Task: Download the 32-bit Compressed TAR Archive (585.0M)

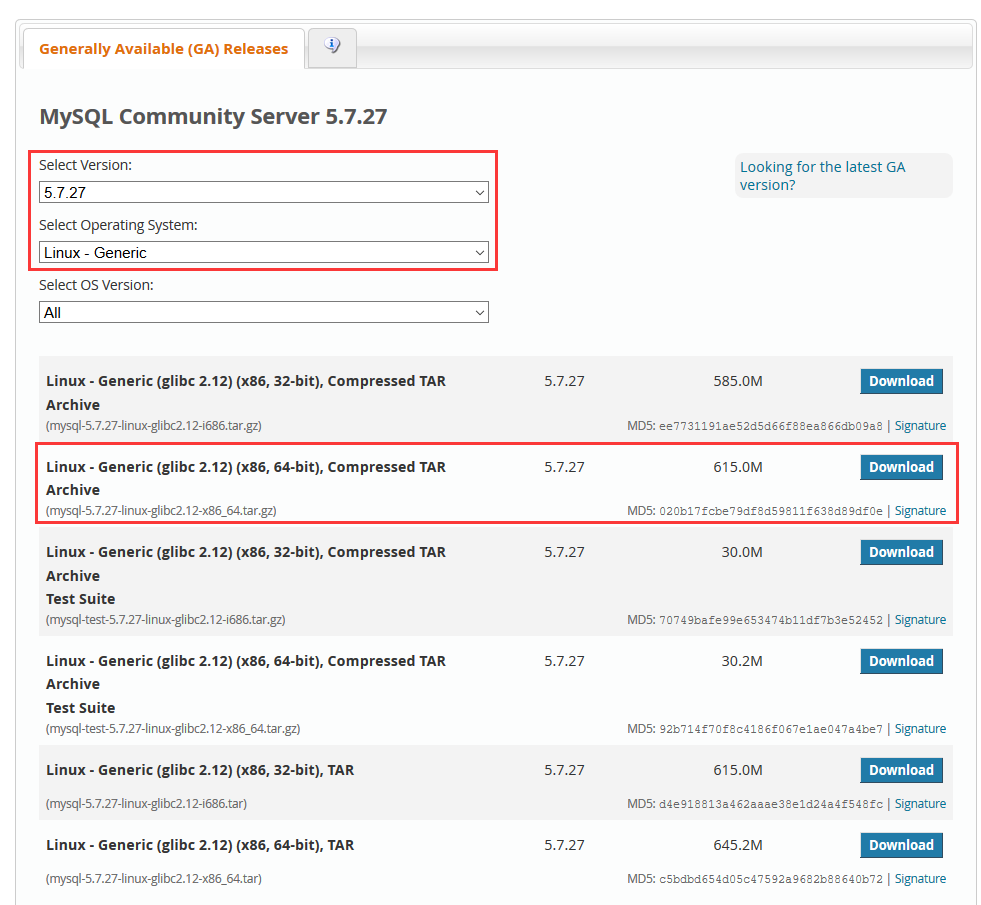Action: tap(900, 381)
